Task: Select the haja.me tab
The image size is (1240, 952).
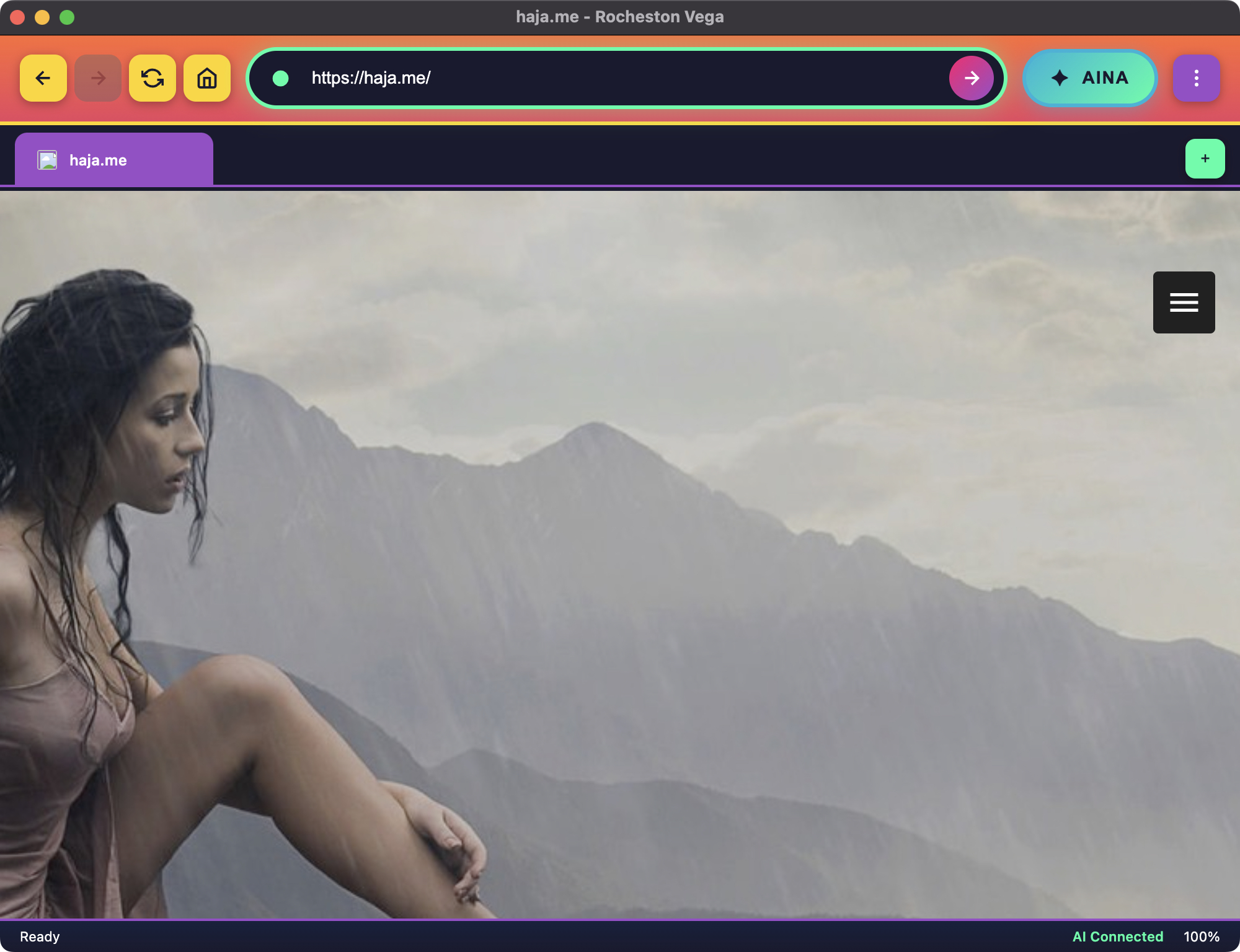Action: click(x=114, y=160)
